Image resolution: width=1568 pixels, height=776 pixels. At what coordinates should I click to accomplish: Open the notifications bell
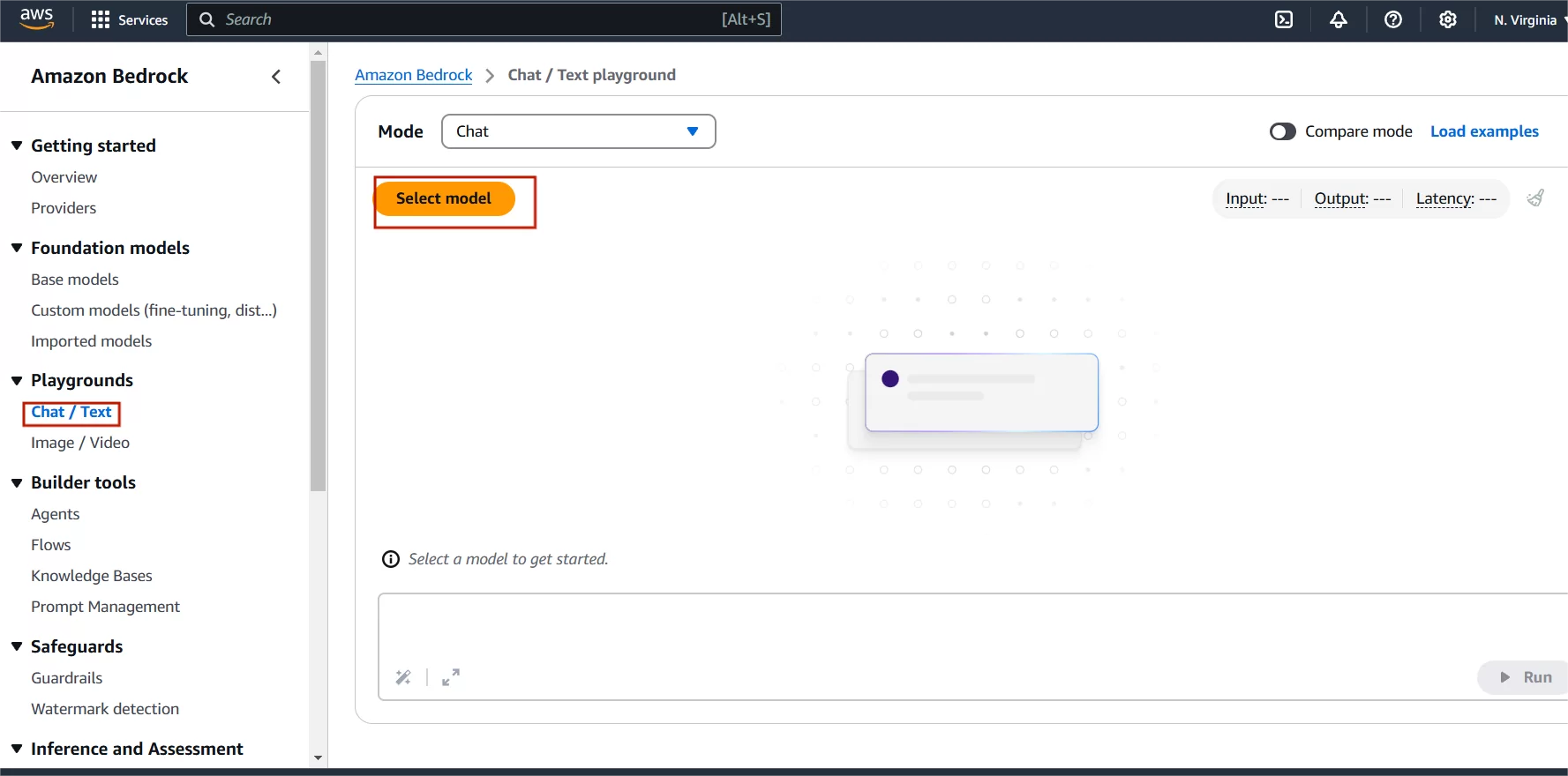coord(1339,19)
